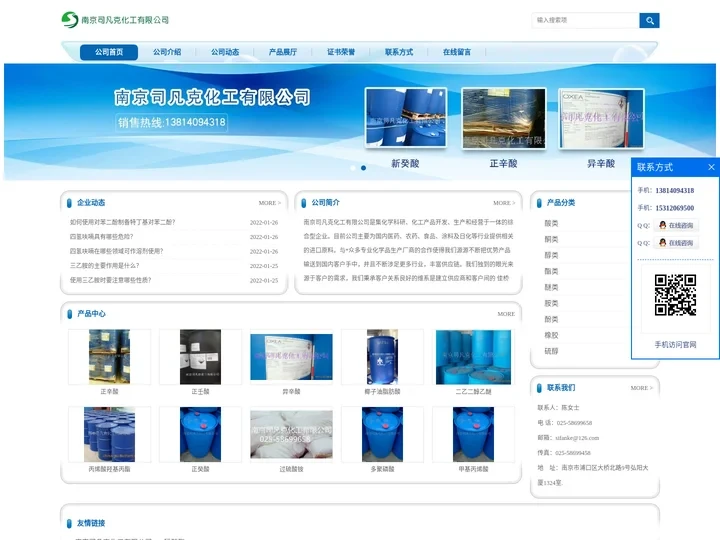This screenshot has height=540, width=720.
Task: Select the 酚类 product category
Action: [x=551, y=320]
